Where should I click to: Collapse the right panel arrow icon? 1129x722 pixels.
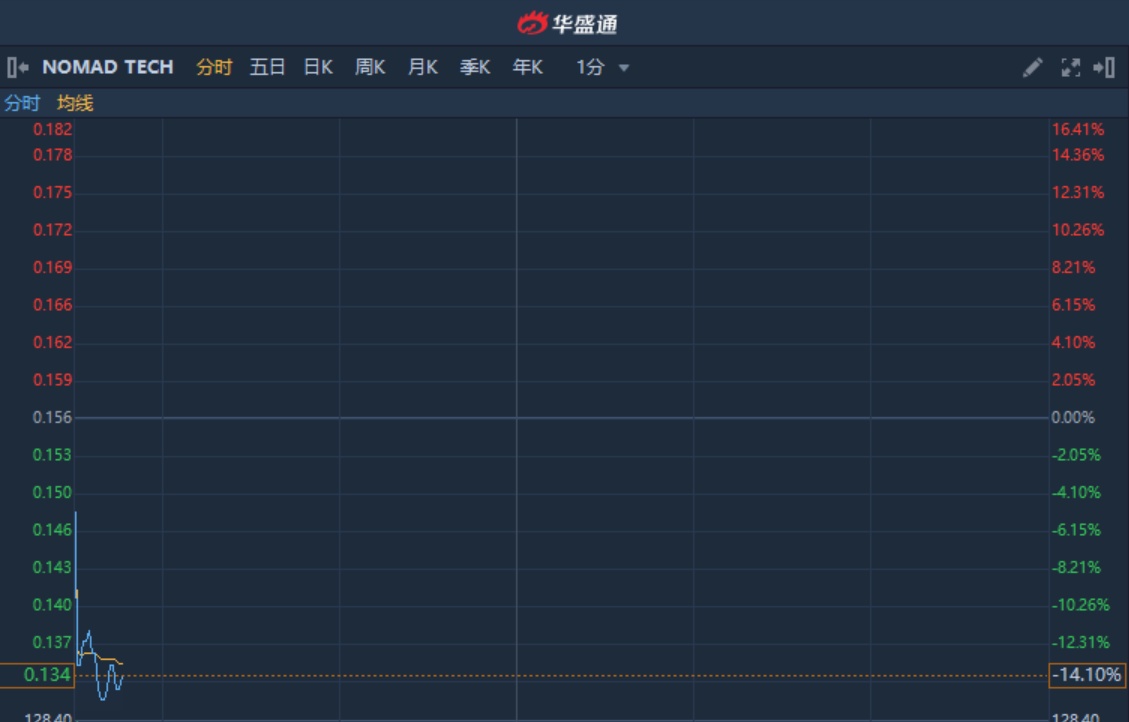1104,68
